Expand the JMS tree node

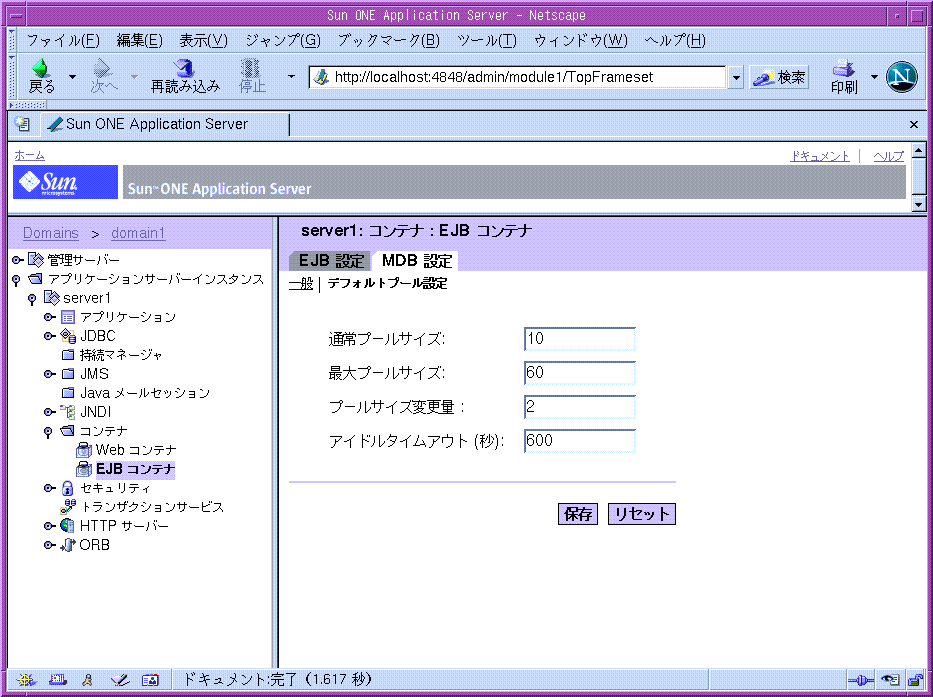click(49, 374)
